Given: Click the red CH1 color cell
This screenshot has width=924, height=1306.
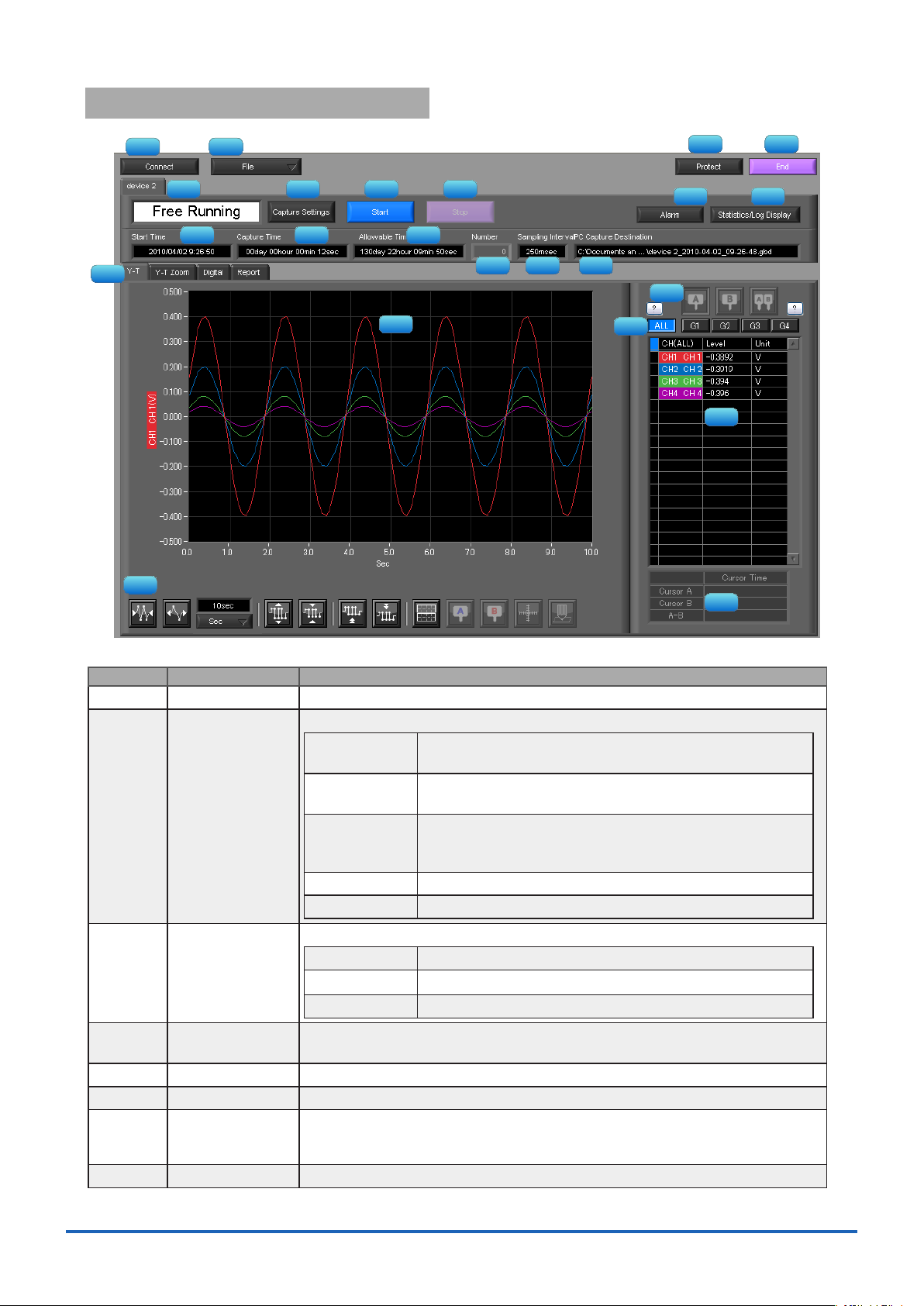Looking at the screenshot, I should tap(681, 357).
